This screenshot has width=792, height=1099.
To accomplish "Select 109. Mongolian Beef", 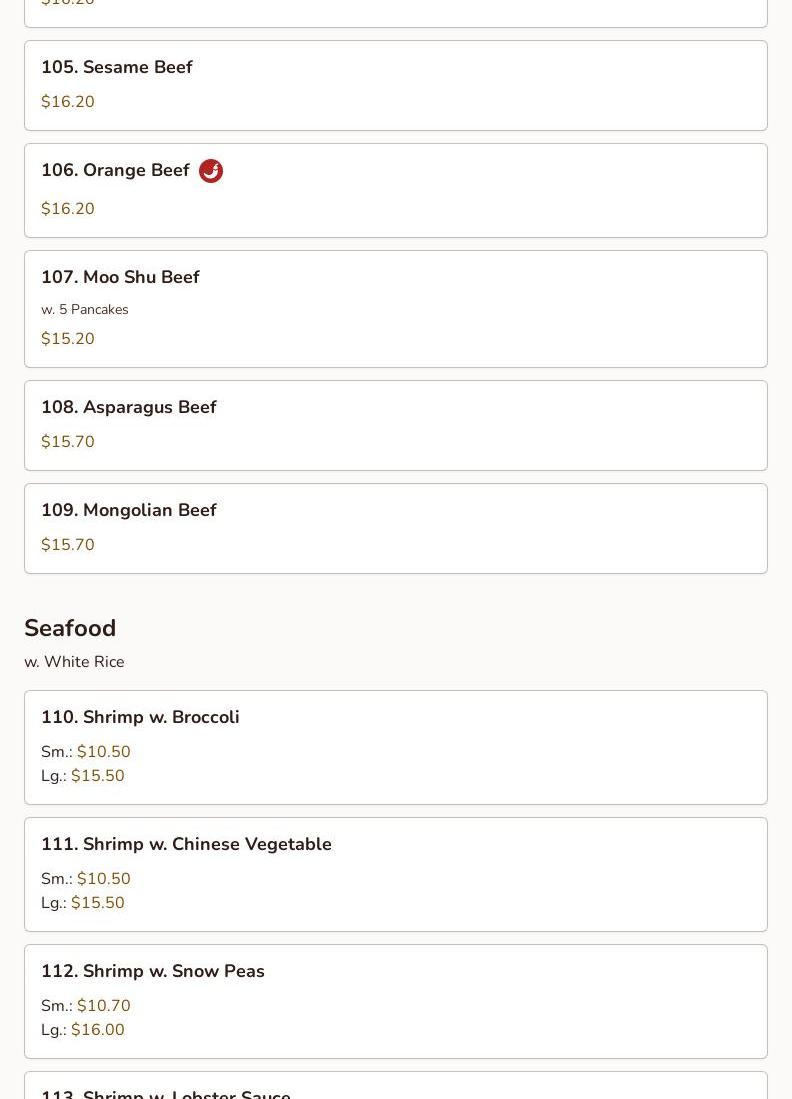I will [x=129, y=511].
